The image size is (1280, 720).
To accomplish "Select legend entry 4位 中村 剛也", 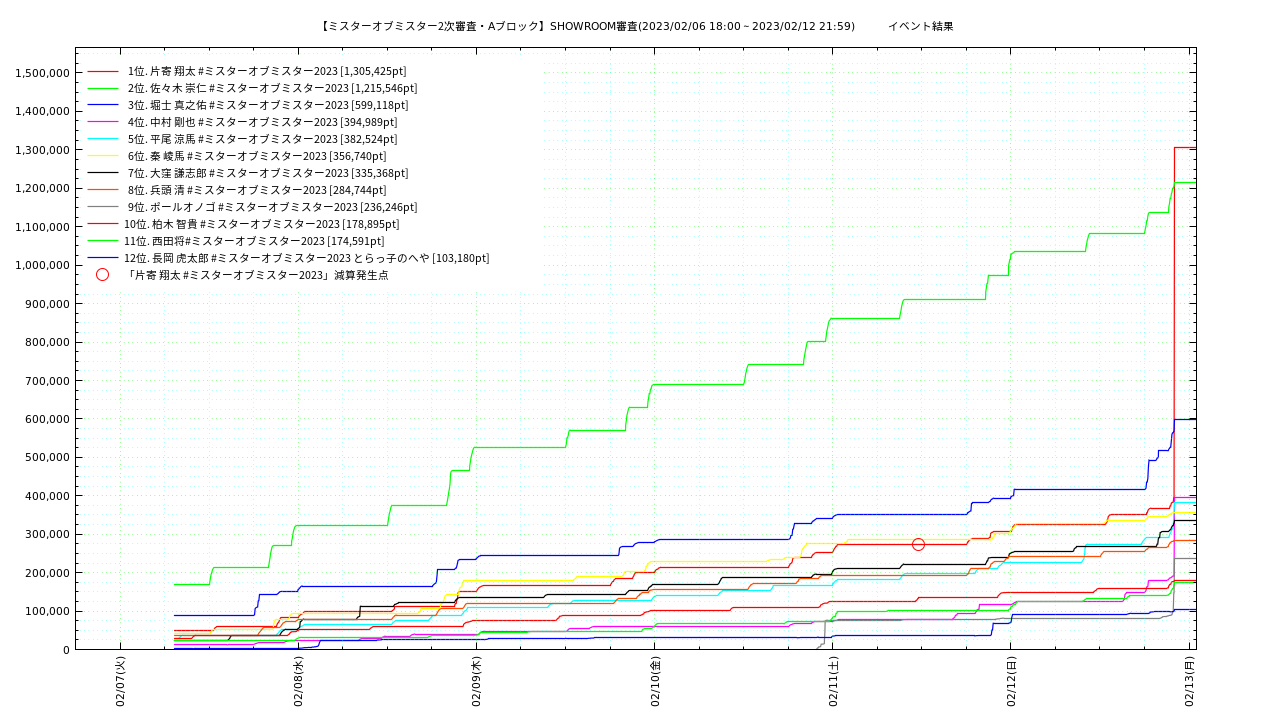I will (x=263, y=122).
